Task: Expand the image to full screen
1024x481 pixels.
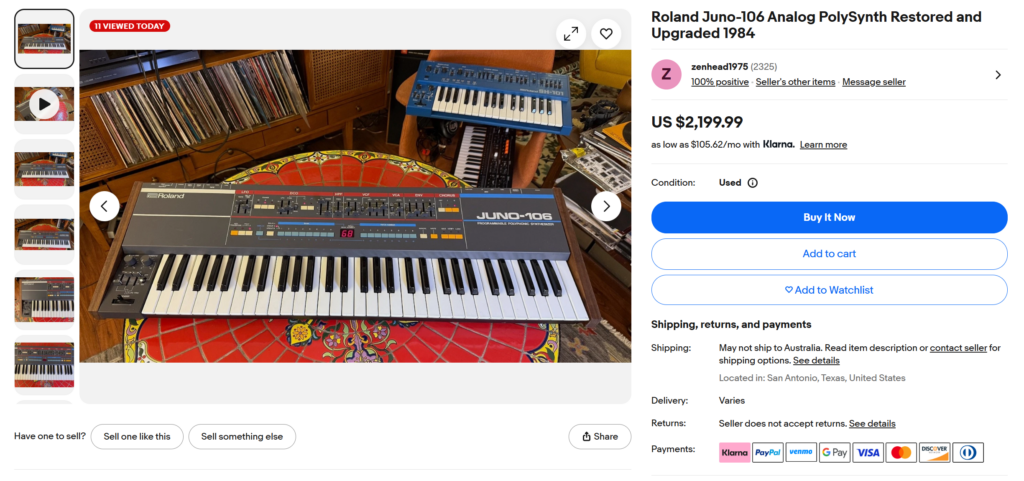Action: click(x=570, y=34)
